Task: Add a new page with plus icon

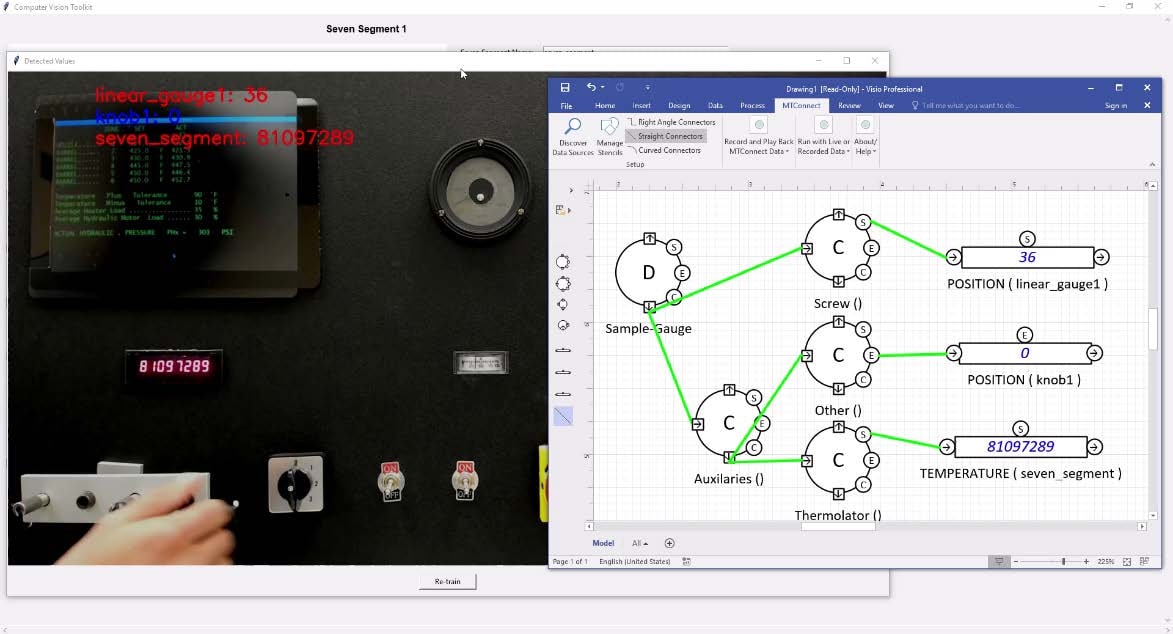Action: (x=670, y=543)
